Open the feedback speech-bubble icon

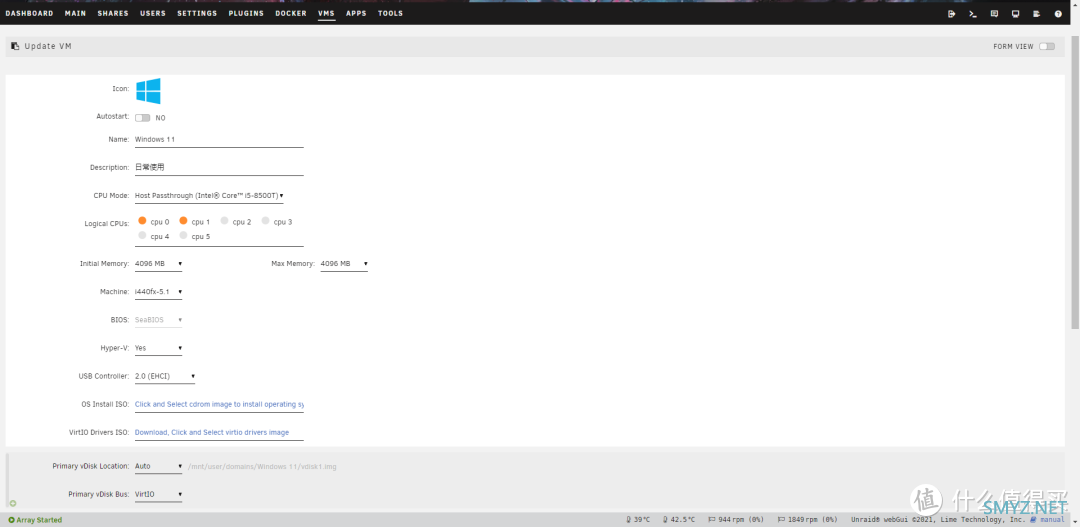coord(994,14)
